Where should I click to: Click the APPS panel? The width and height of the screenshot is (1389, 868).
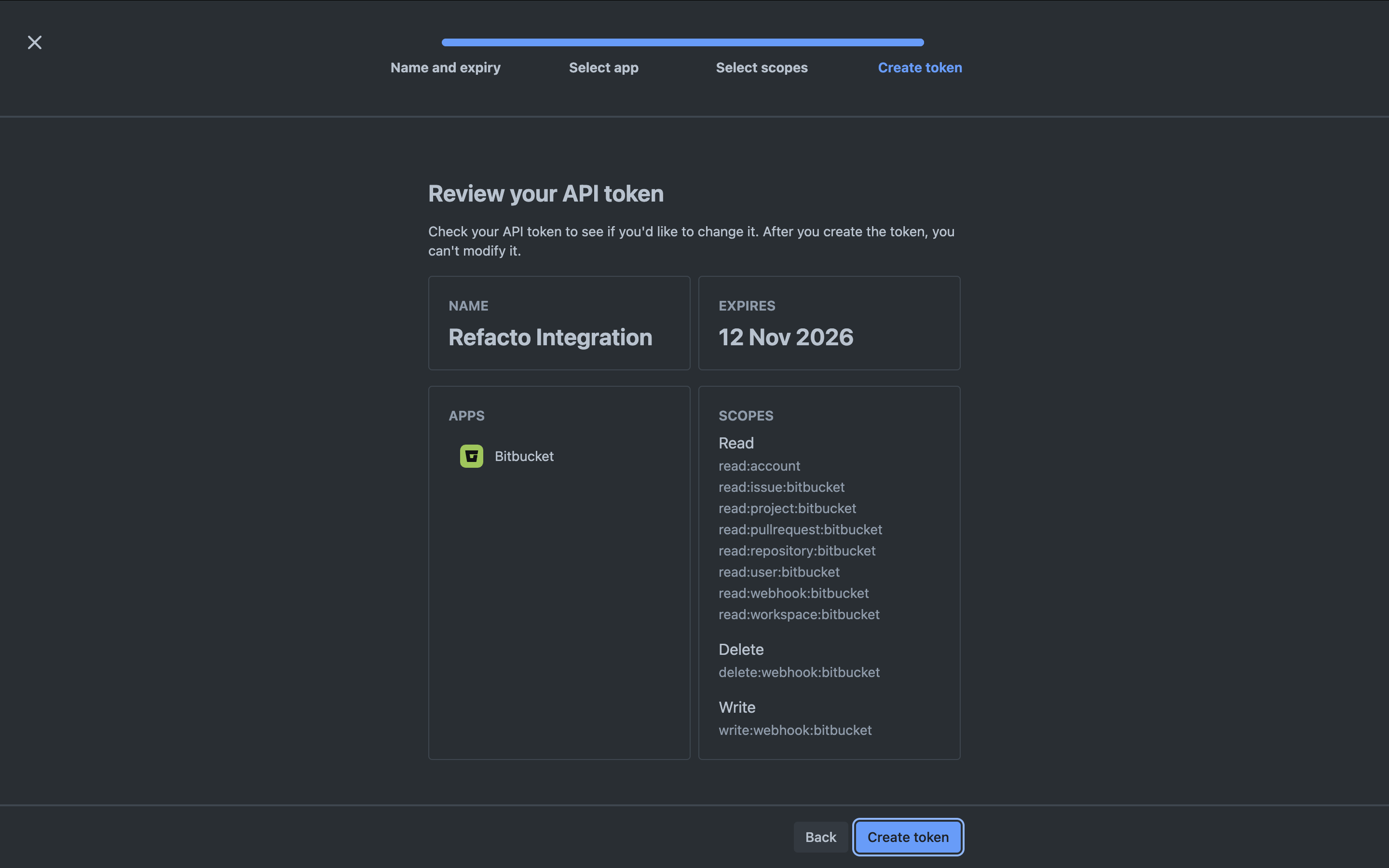[558, 573]
